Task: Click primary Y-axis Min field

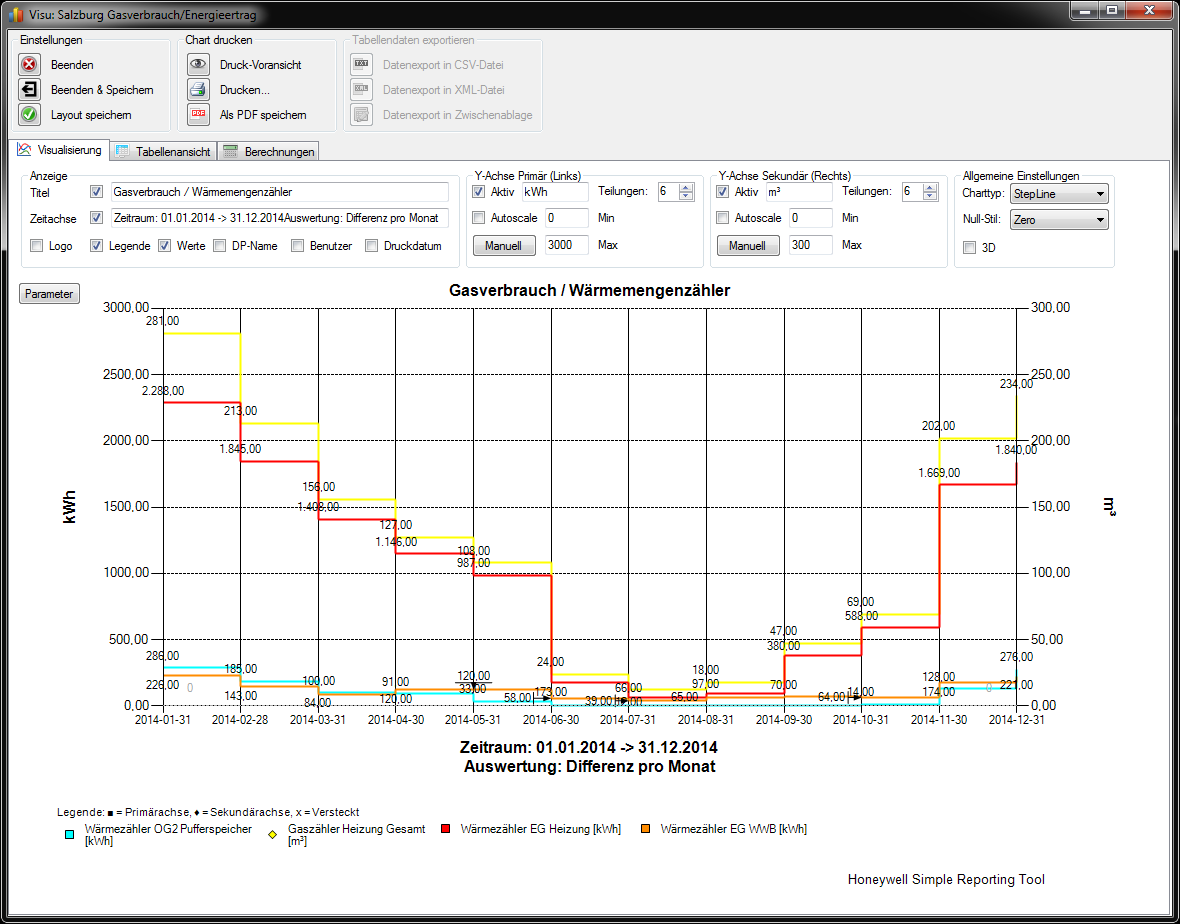Action: pyautogui.click(x=567, y=218)
